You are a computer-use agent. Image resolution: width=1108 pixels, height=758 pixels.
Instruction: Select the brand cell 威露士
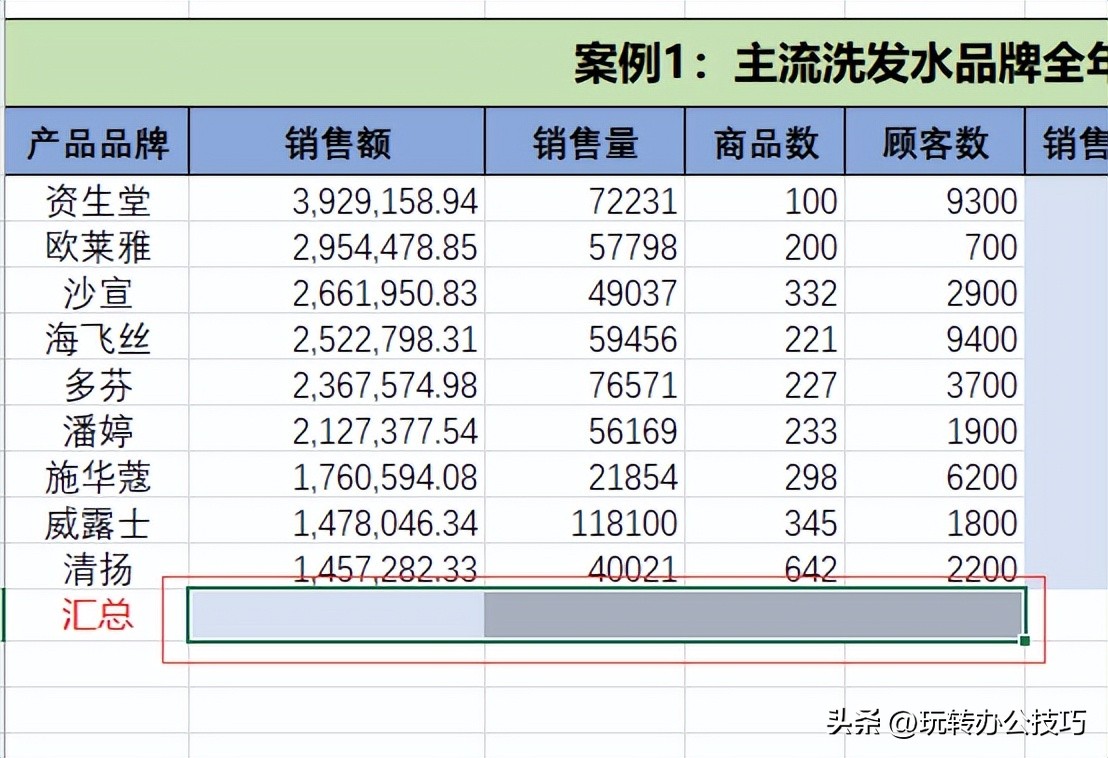pyautogui.click(x=97, y=521)
